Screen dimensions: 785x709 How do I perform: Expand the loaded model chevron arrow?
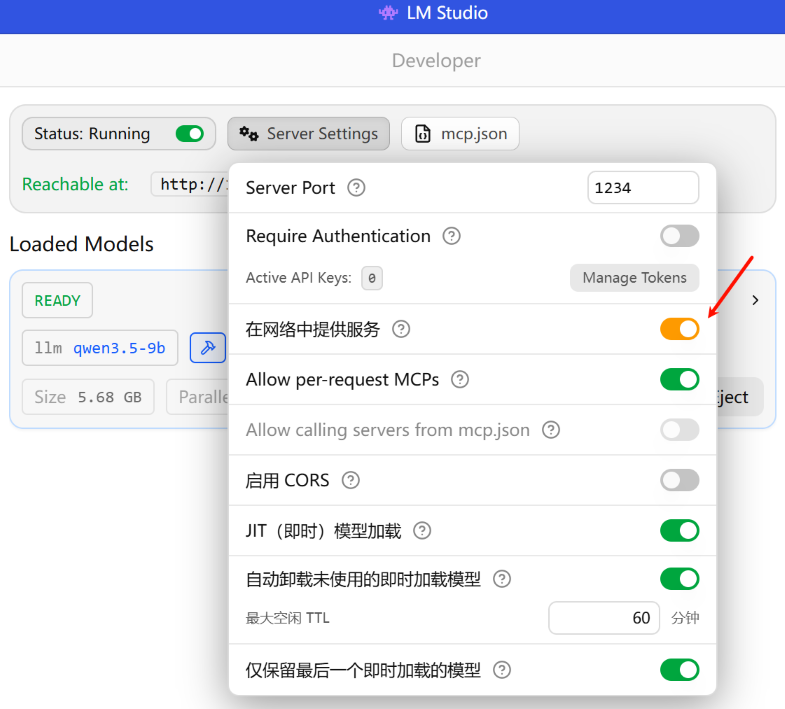[755, 300]
